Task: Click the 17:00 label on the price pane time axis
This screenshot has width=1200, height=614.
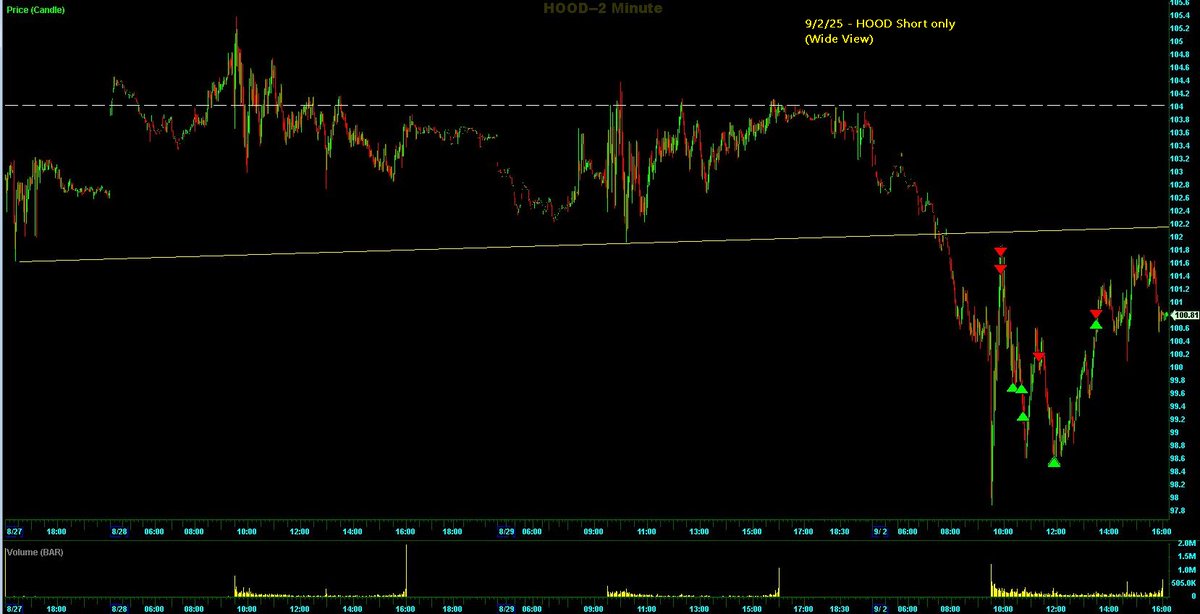Action: (x=803, y=533)
